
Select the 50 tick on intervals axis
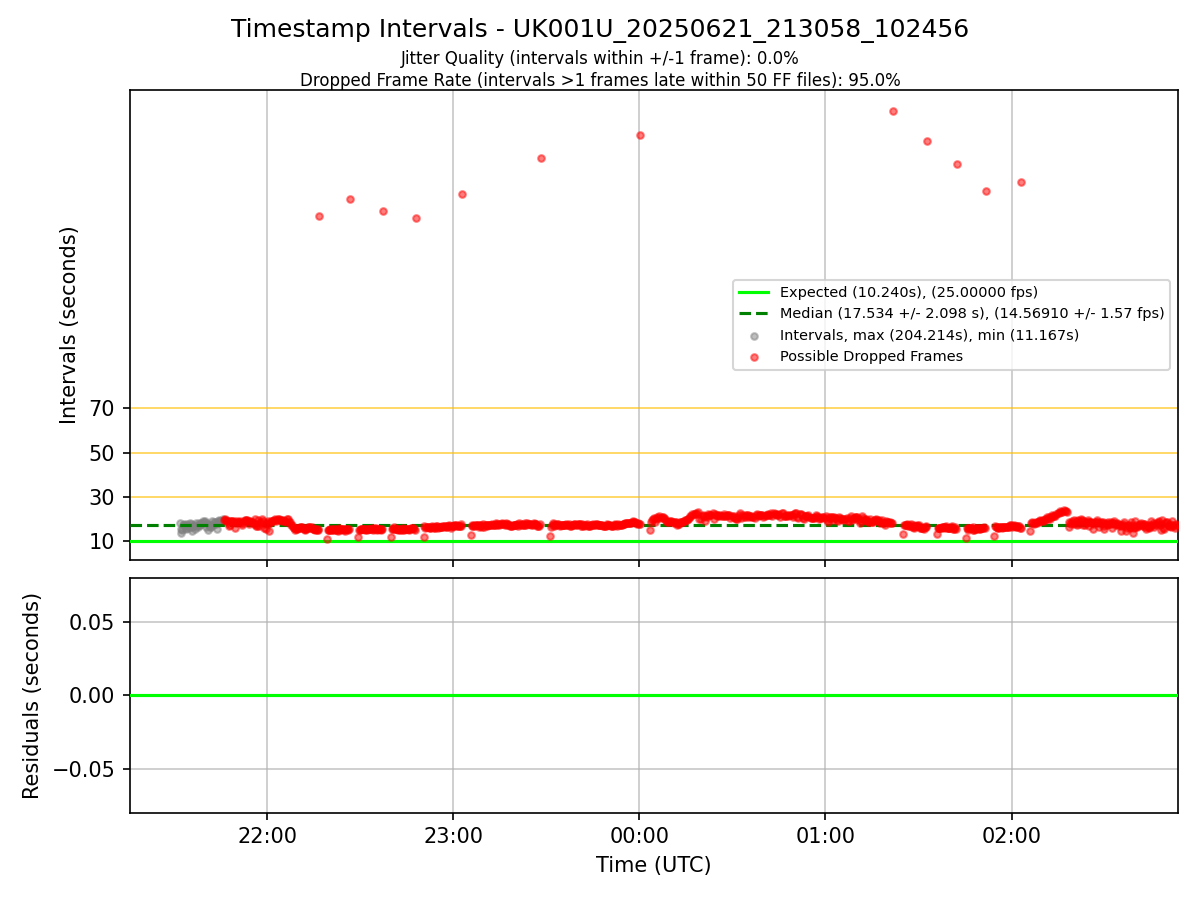click(x=103, y=453)
